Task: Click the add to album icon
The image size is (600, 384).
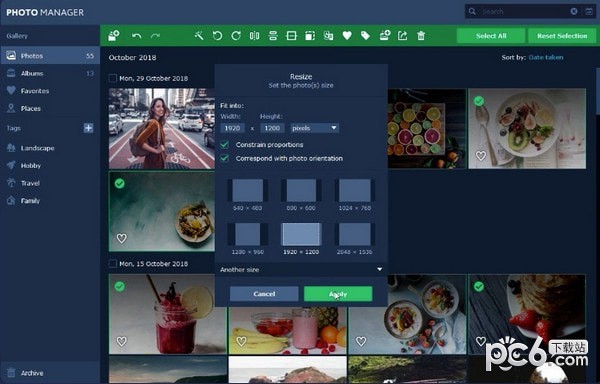Action: 385,36
